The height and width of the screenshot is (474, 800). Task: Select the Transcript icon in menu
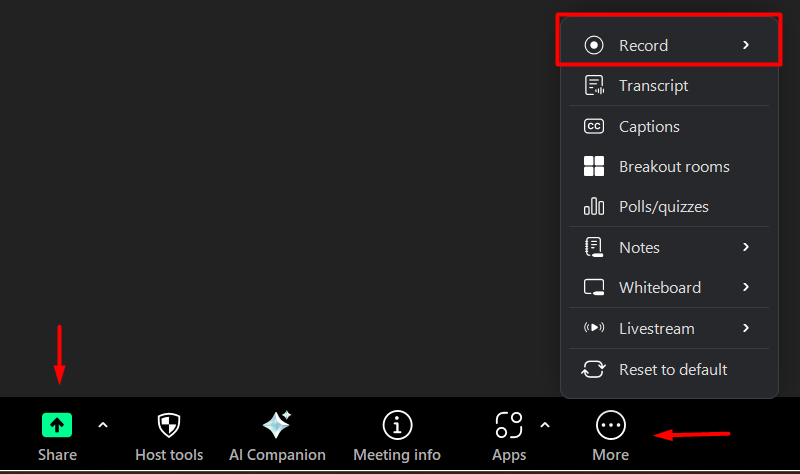(594, 85)
